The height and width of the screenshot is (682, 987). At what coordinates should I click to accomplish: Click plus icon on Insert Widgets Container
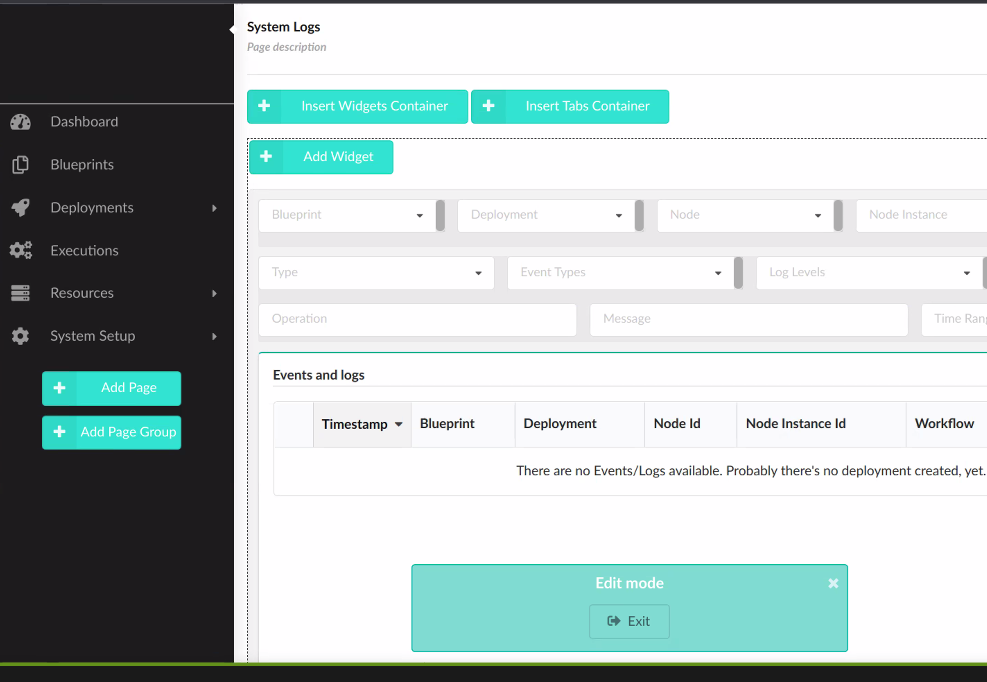pos(264,106)
